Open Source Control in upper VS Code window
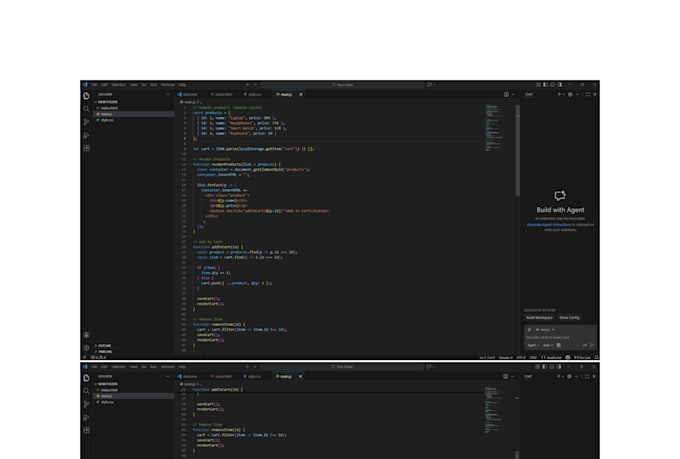Viewport: 680px width, 459px height. pos(86,122)
